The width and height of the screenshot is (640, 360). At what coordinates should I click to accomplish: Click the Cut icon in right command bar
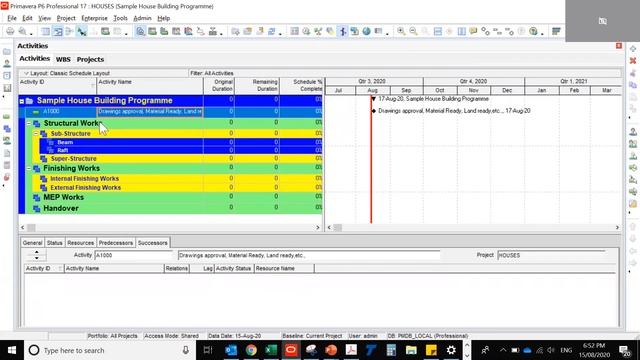633,73
